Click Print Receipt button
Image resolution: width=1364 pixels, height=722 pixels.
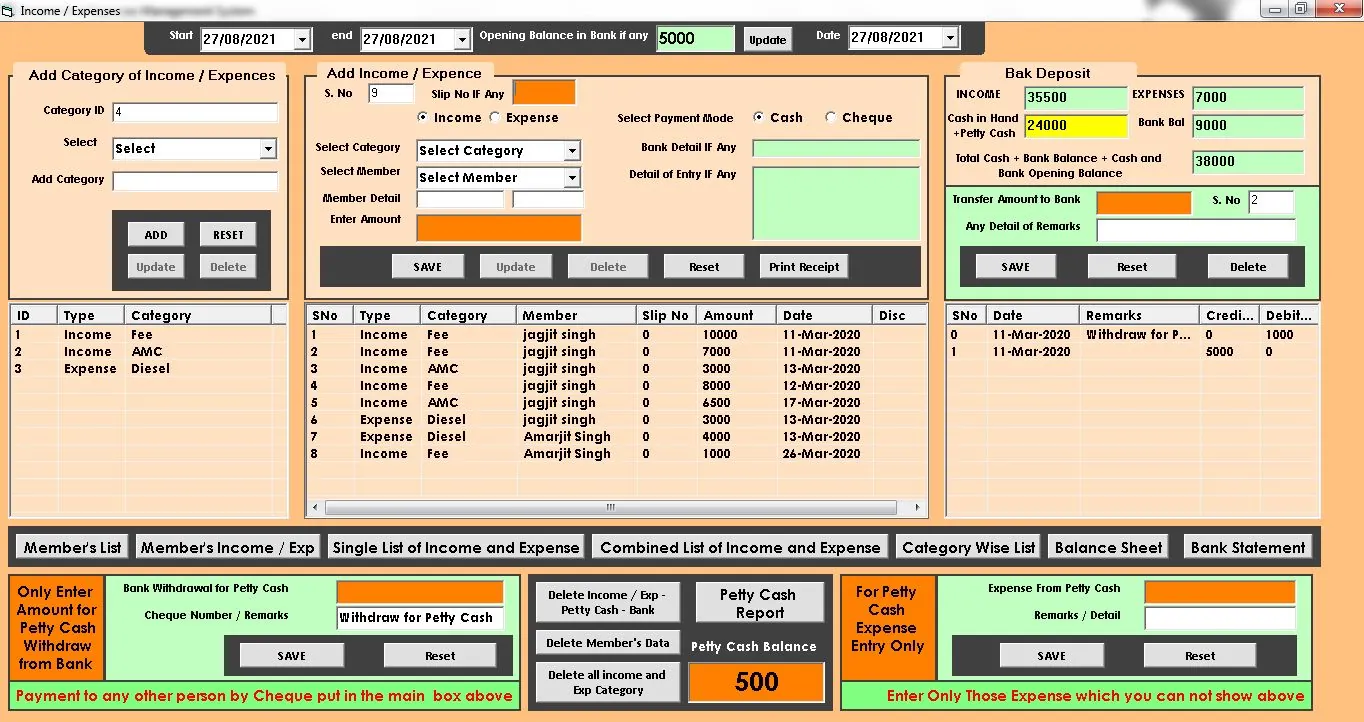click(x=804, y=267)
